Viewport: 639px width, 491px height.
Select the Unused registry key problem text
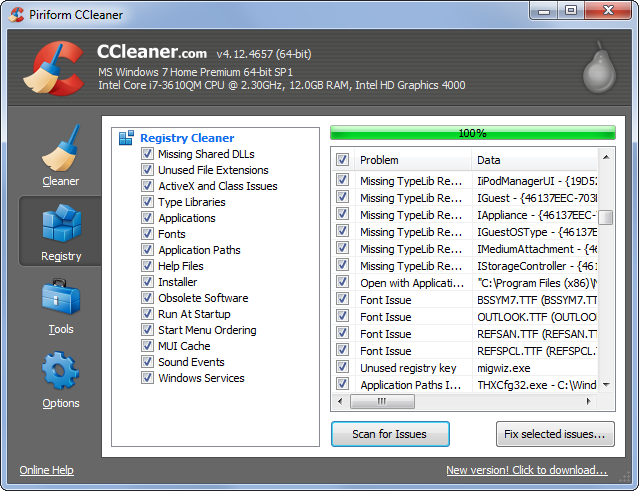[x=408, y=368]
